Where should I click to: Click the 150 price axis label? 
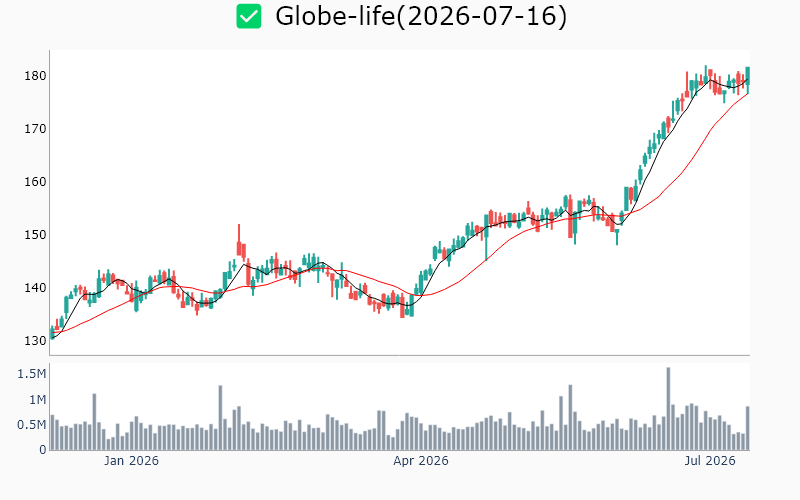[x=35, y=235]
